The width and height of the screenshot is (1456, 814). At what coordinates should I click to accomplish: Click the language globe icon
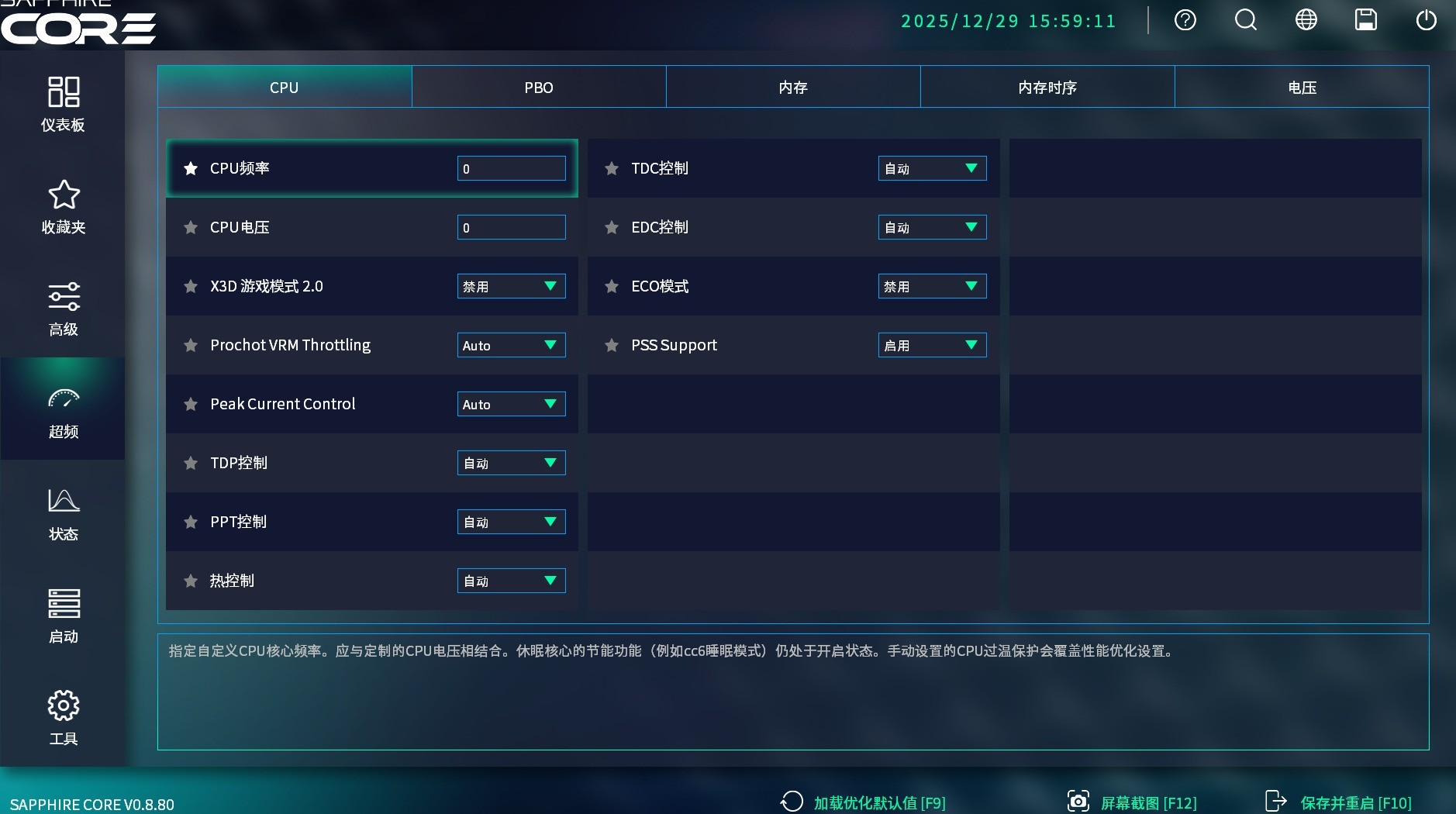(x=1306, y=20)
